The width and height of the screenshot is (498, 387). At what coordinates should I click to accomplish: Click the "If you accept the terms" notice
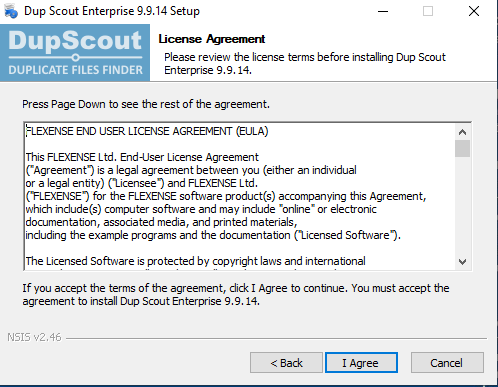(x=236, y=294)
